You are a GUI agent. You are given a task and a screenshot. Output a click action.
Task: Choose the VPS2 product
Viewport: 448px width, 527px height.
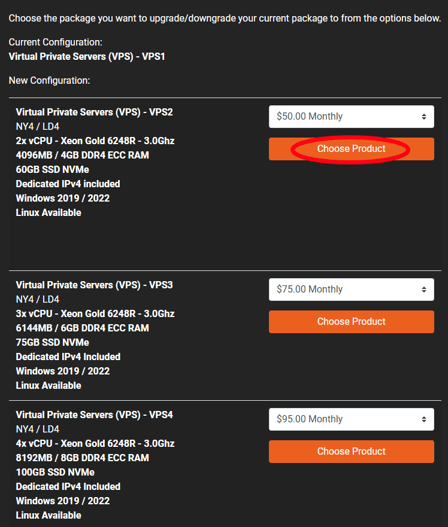pos(351,149)
